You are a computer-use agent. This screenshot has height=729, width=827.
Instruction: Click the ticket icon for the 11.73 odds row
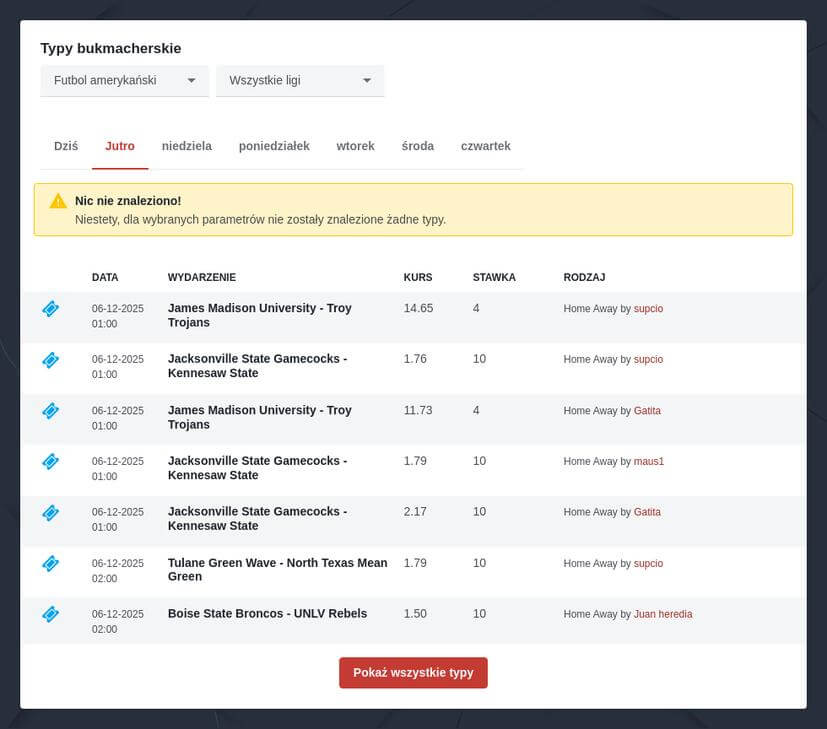51,411
